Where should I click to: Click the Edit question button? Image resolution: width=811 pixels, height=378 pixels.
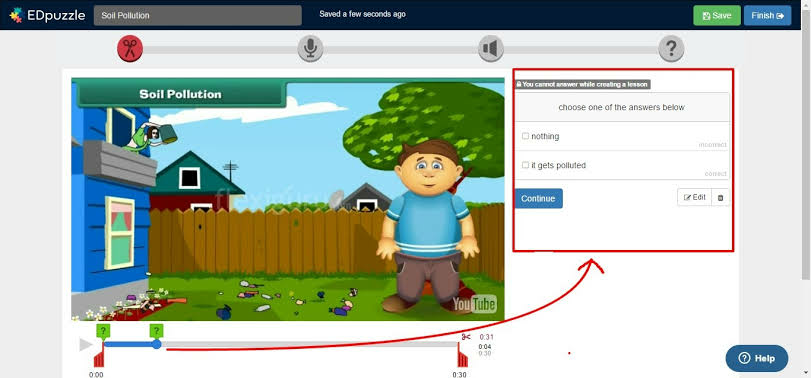695,198
